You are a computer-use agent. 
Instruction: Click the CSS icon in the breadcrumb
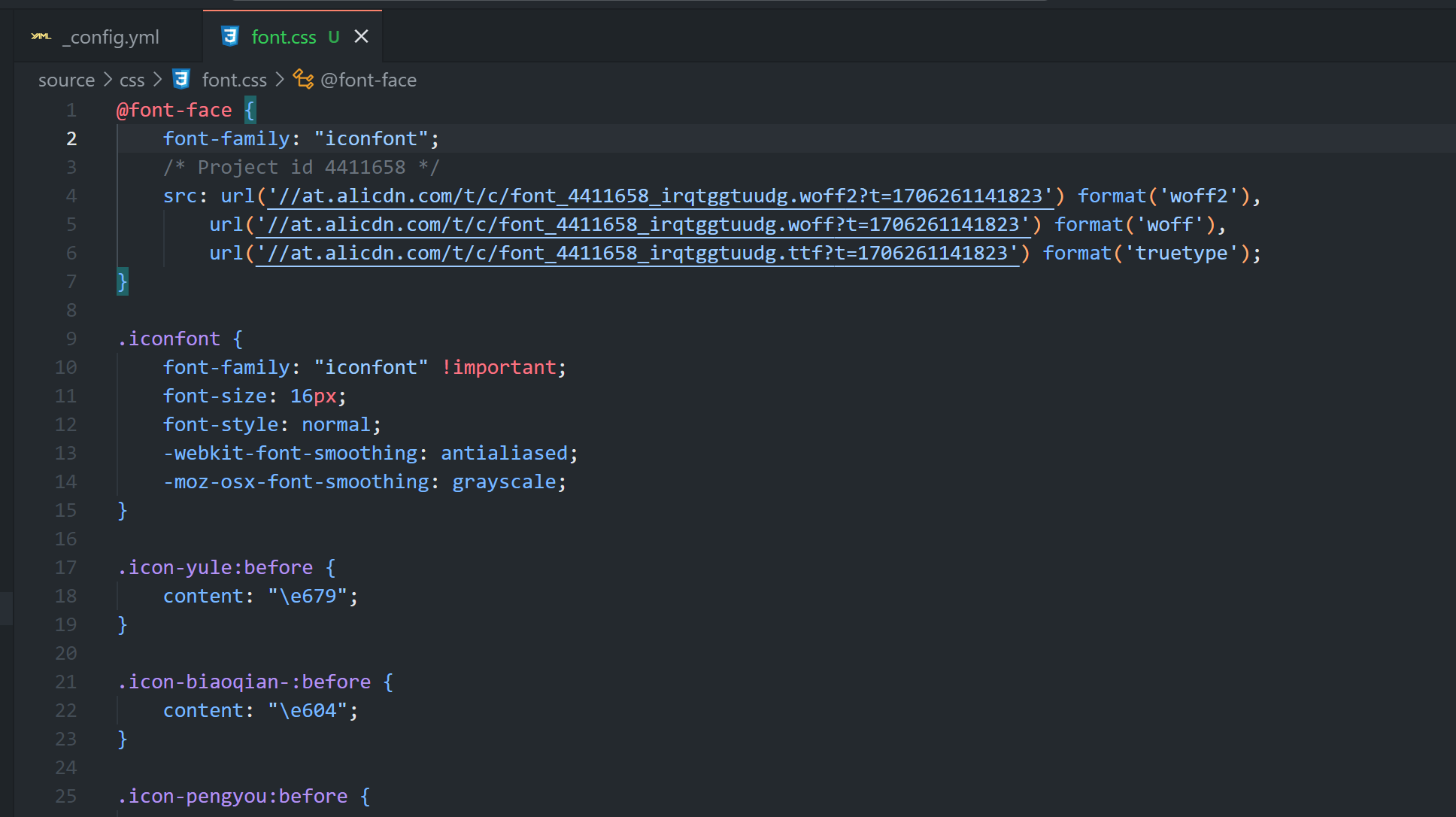(x=181, y=79)
